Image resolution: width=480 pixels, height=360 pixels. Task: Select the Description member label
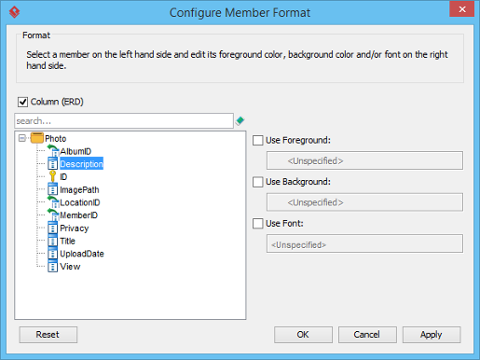(x=82, y=164)
